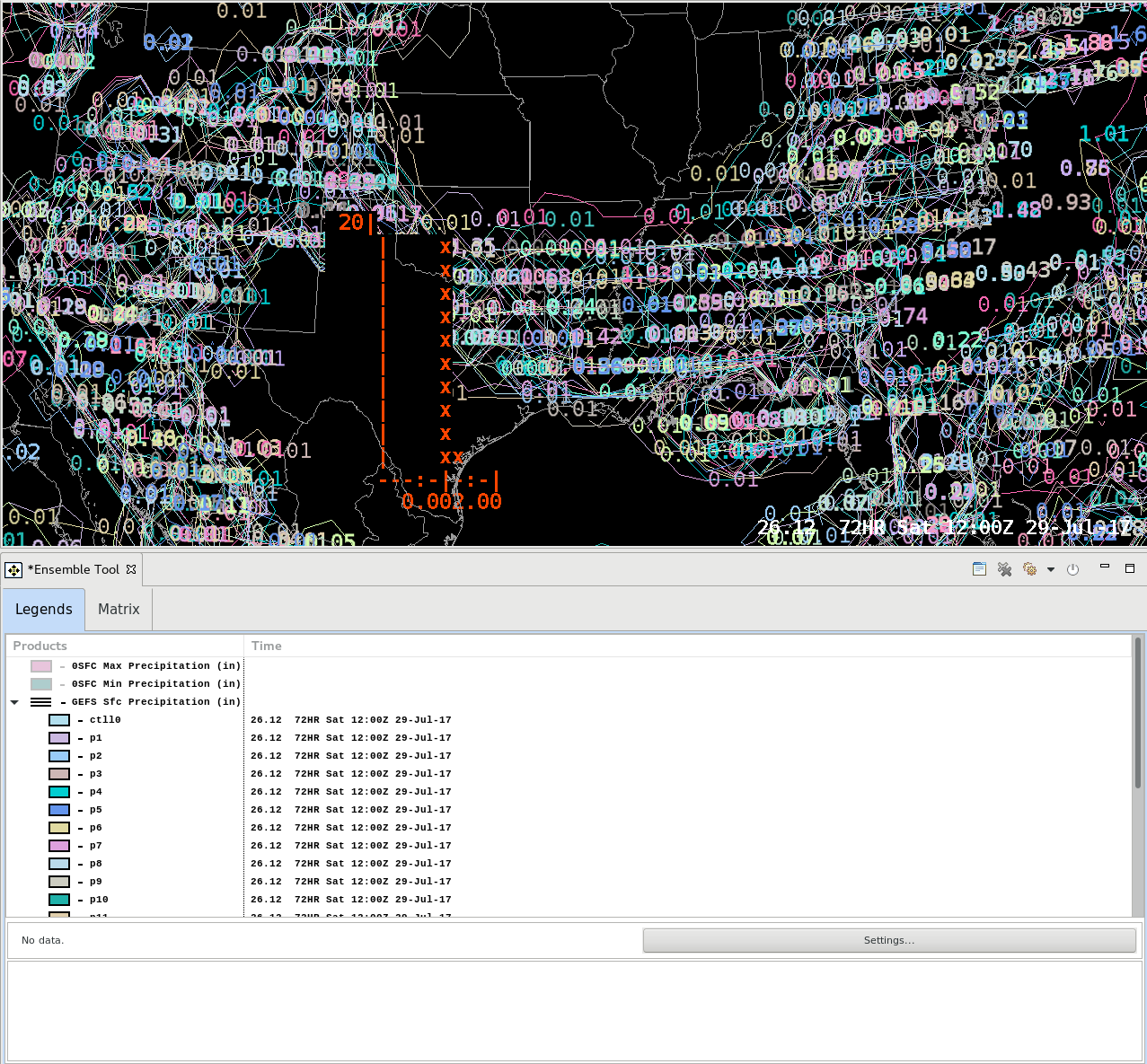This screenshot has width=1147, height=1064.
Task: Click the Products column header
Action: click(125, 646)
